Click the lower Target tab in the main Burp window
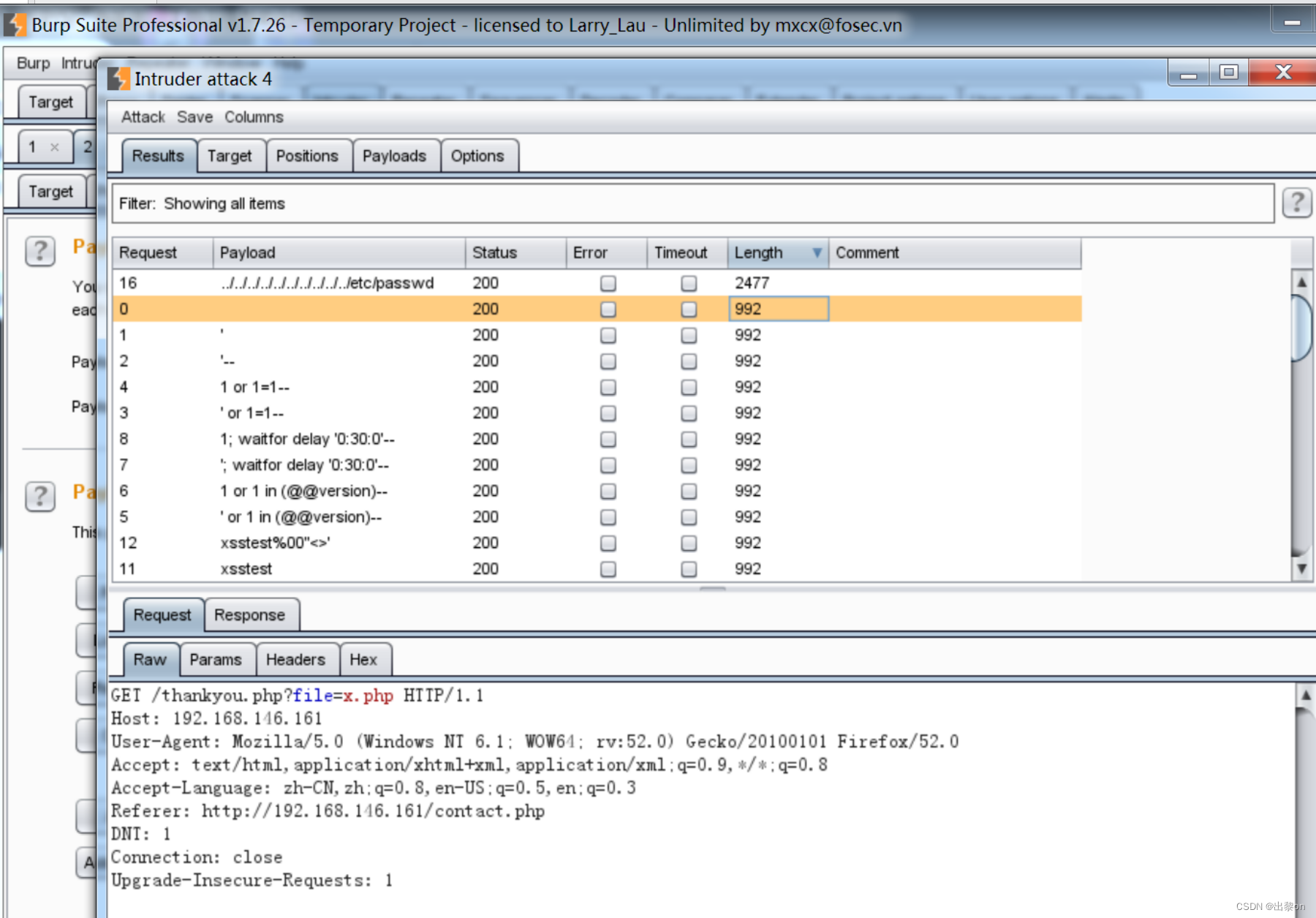The image size is (1316, 918). pyautogui.click(x=50, y=191)
